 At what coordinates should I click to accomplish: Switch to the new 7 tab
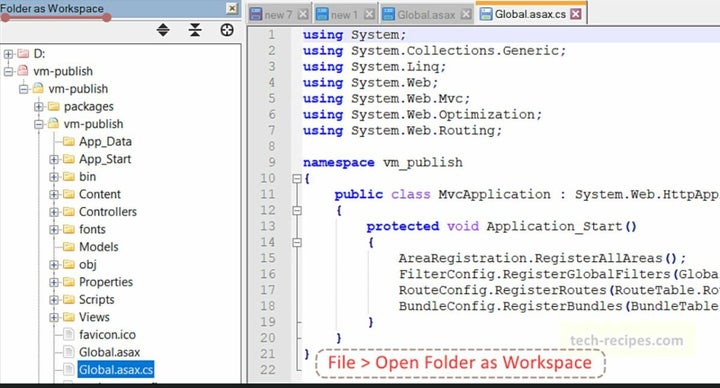tap(278, 14)
